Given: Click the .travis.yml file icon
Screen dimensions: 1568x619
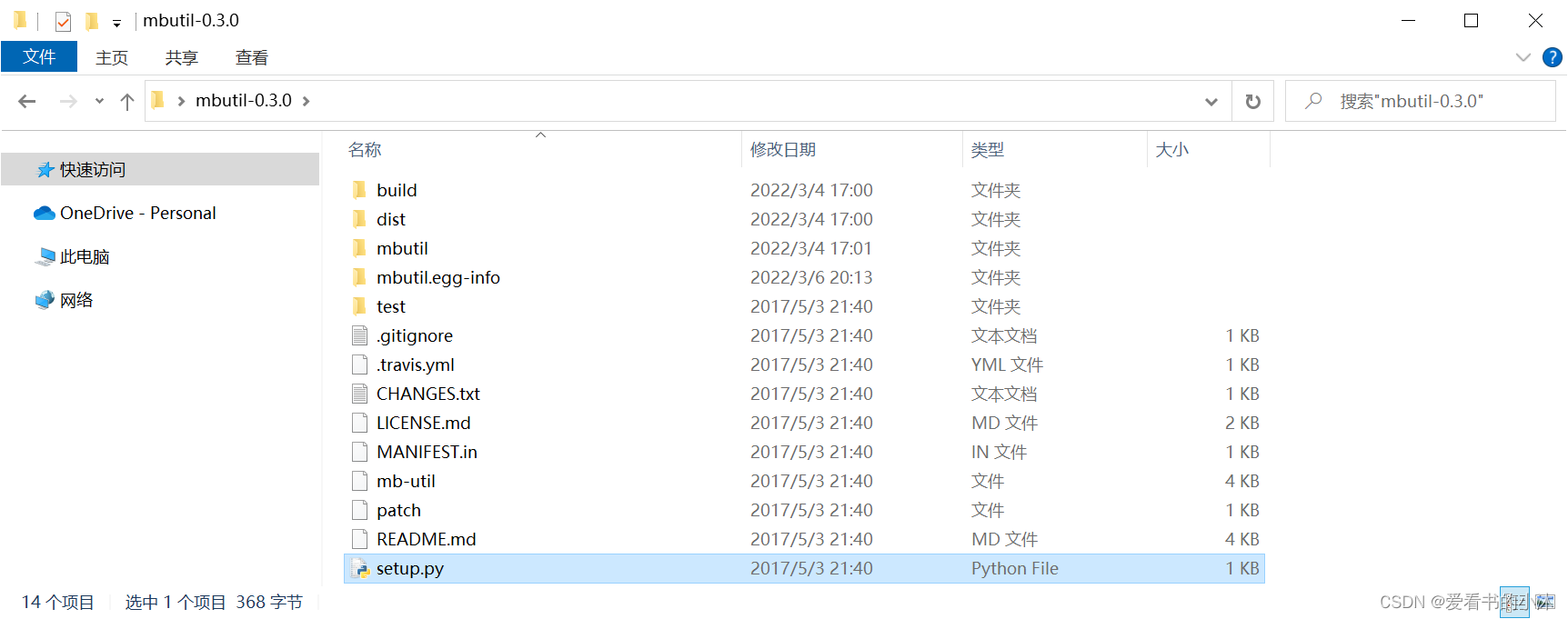Looking at the screenshot, I should tap(360, 364).
